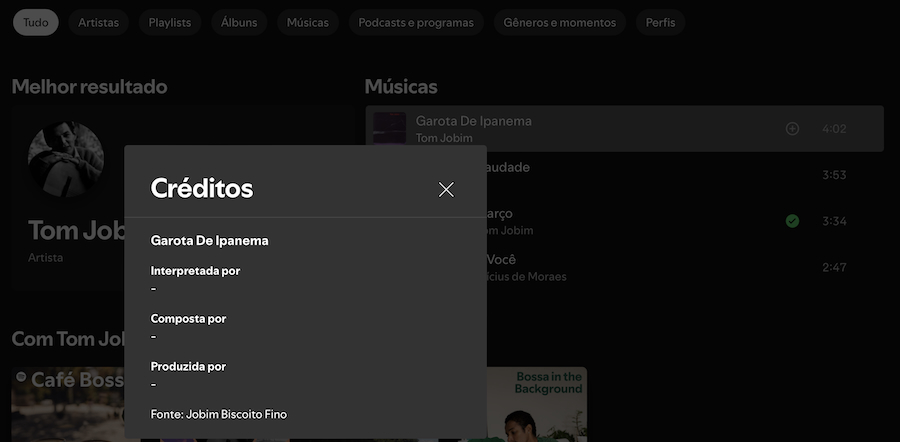Open the Playlists filter
Viewport: 900px width, 442px height.
[x=169, y=22]
